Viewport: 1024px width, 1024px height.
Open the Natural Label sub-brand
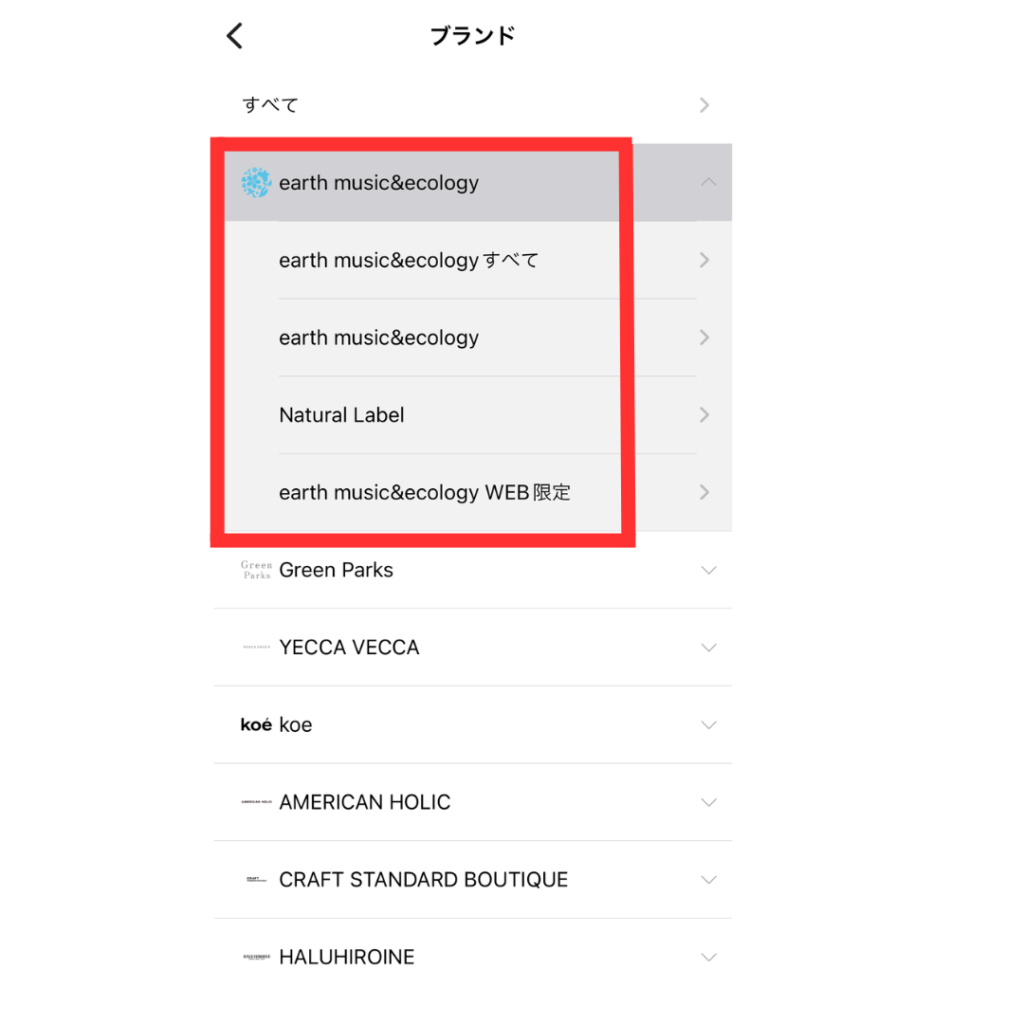(x=473, y=415)
